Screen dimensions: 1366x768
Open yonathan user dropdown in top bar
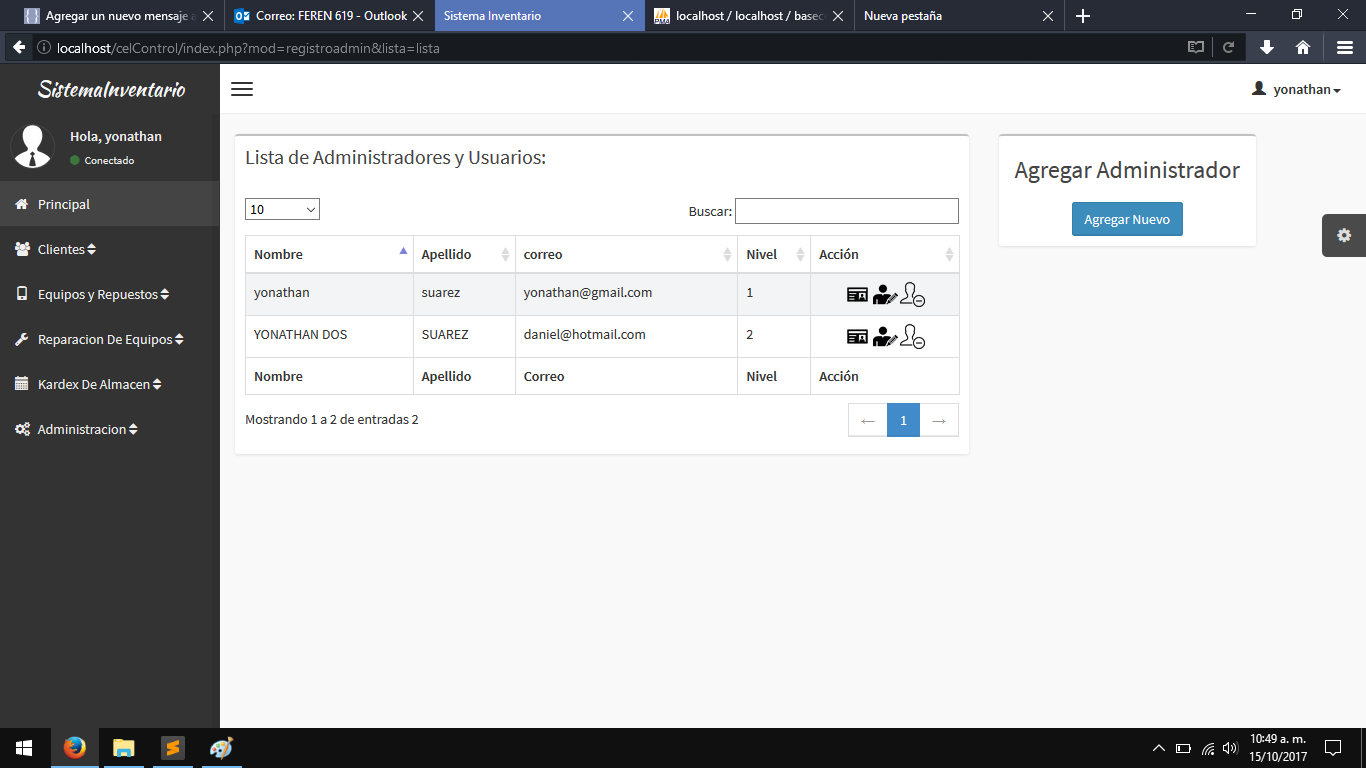tap(1296, 89)
